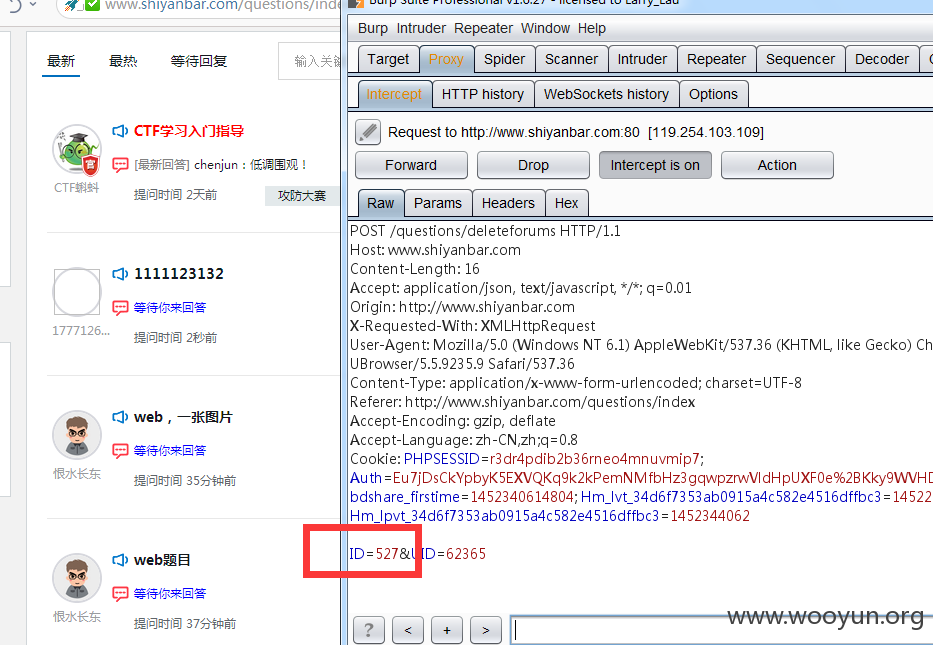Screen dimensions: 933x645
Task: Click the PHPSESSID cookie value text
Action: pos(594,459)
